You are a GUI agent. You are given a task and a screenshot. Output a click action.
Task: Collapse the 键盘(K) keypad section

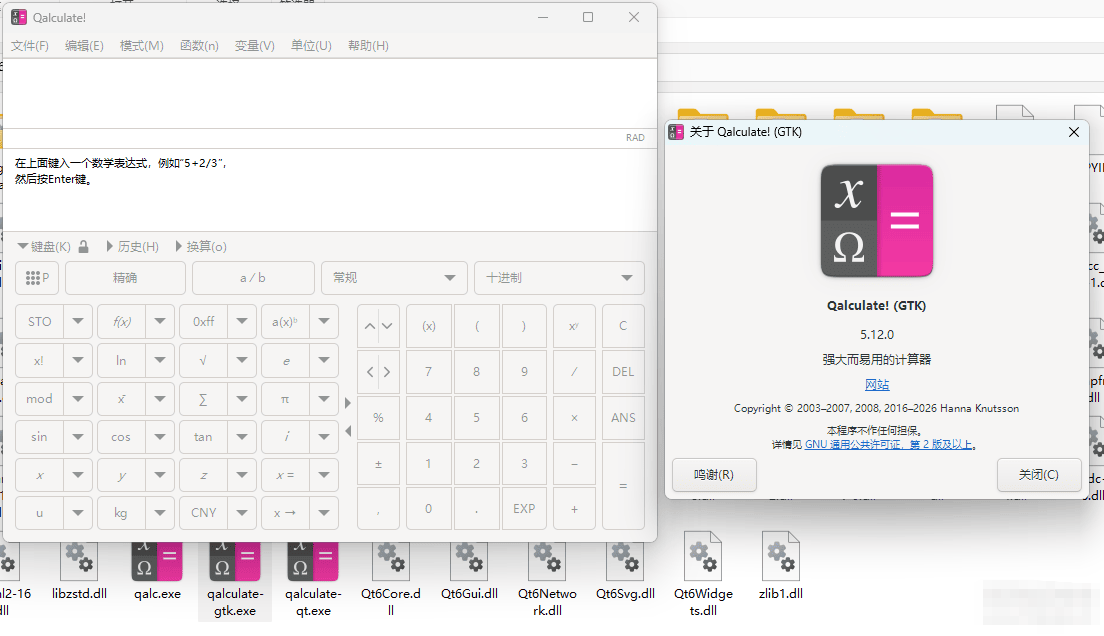[x=44, y=247]
